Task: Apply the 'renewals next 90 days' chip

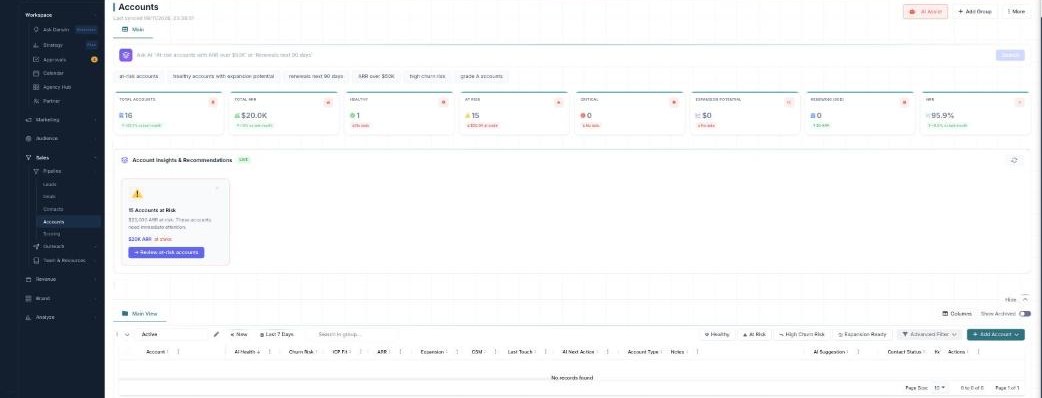Action: point(316,76)
